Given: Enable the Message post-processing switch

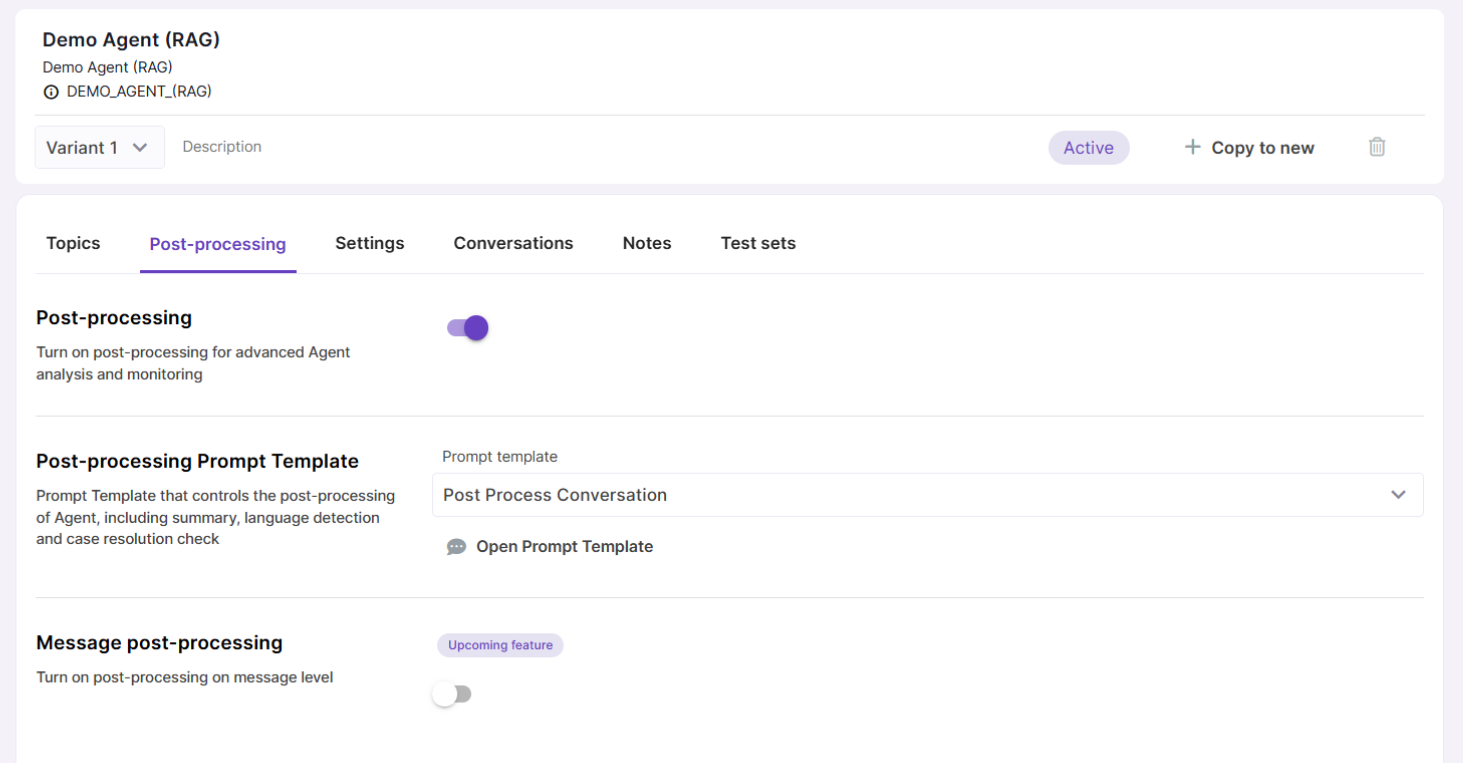Looking at the screenshot, I should click(x=452, y=694).
